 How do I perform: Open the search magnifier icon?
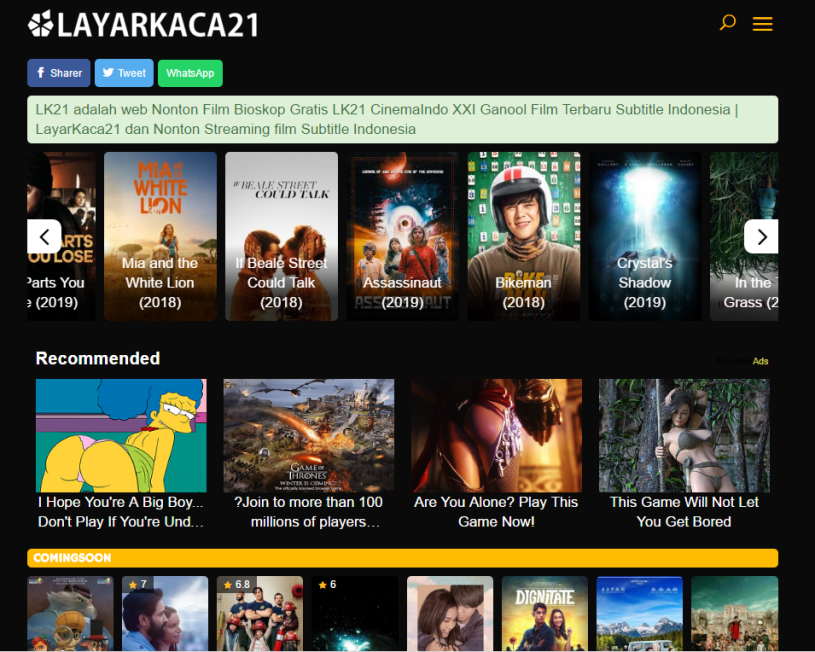(x=727, y=22)
